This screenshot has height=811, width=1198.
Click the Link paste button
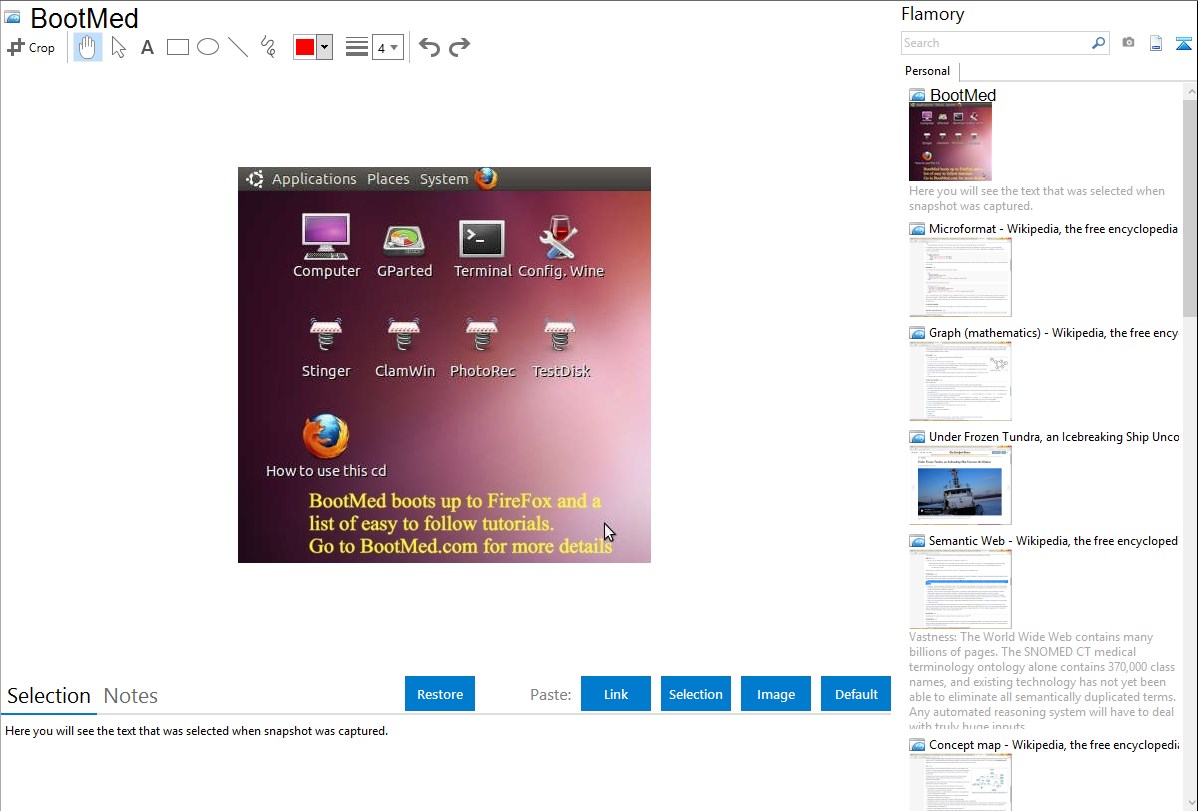(616, 694)
